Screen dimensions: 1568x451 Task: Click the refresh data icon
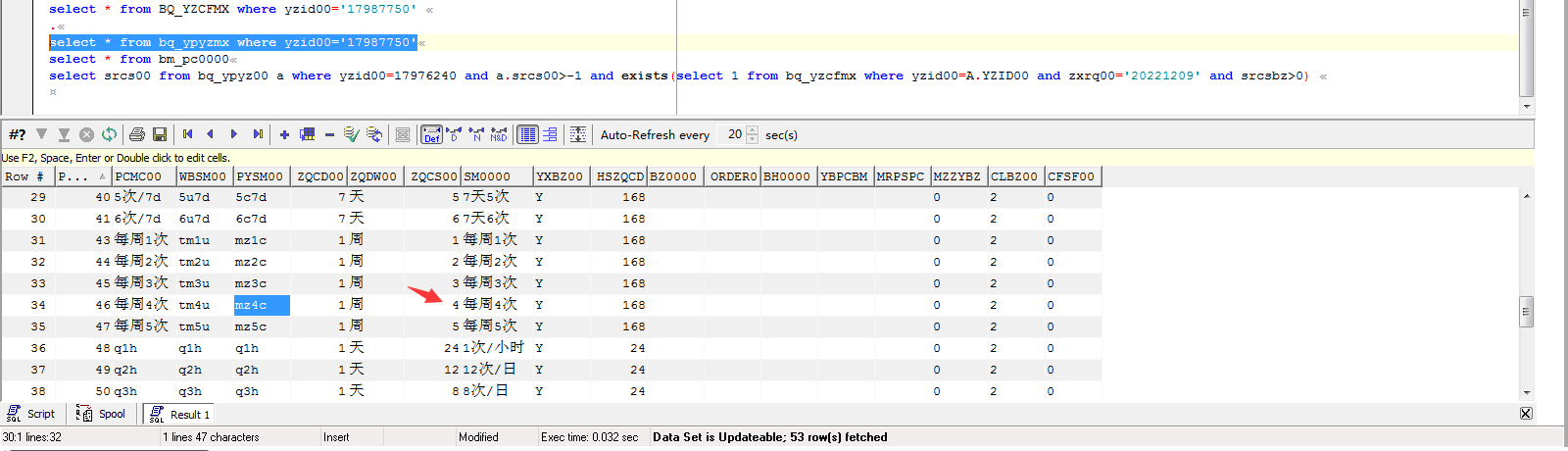pos(109,134)
